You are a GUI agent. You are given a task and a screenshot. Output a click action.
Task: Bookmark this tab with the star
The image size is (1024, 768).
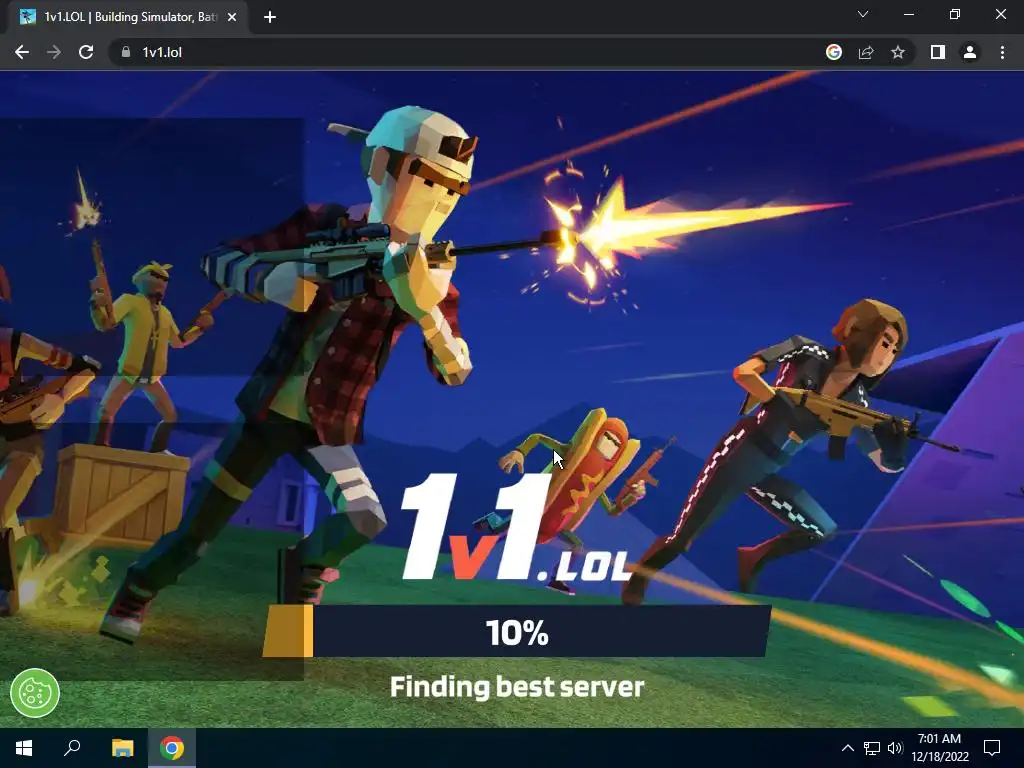tap(898, 52)
